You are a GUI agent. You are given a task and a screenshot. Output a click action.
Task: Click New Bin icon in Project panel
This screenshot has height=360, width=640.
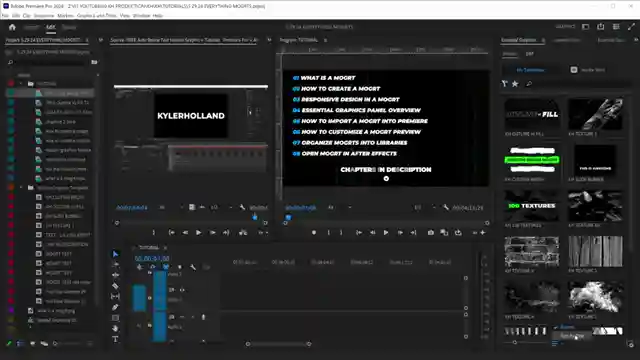(94, 62)
